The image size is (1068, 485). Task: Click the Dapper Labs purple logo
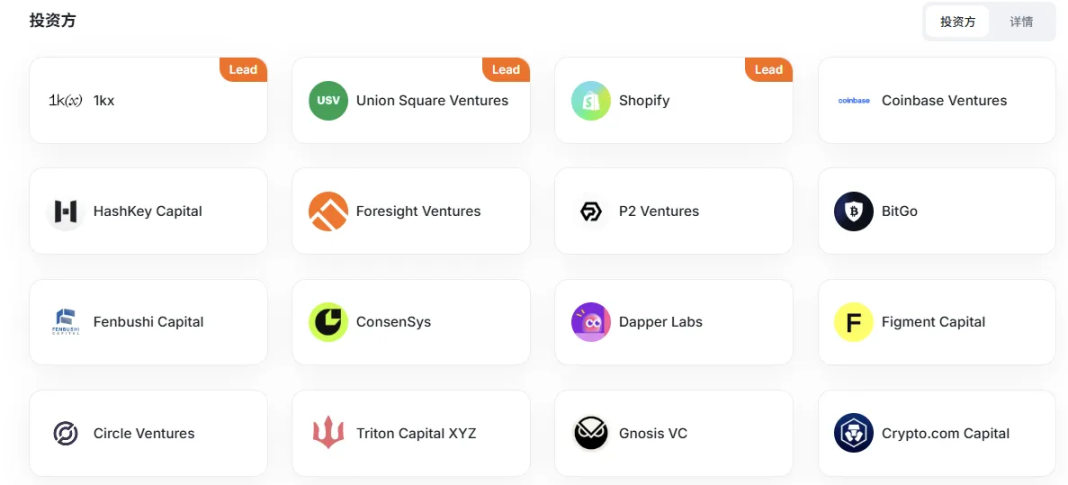591,322
